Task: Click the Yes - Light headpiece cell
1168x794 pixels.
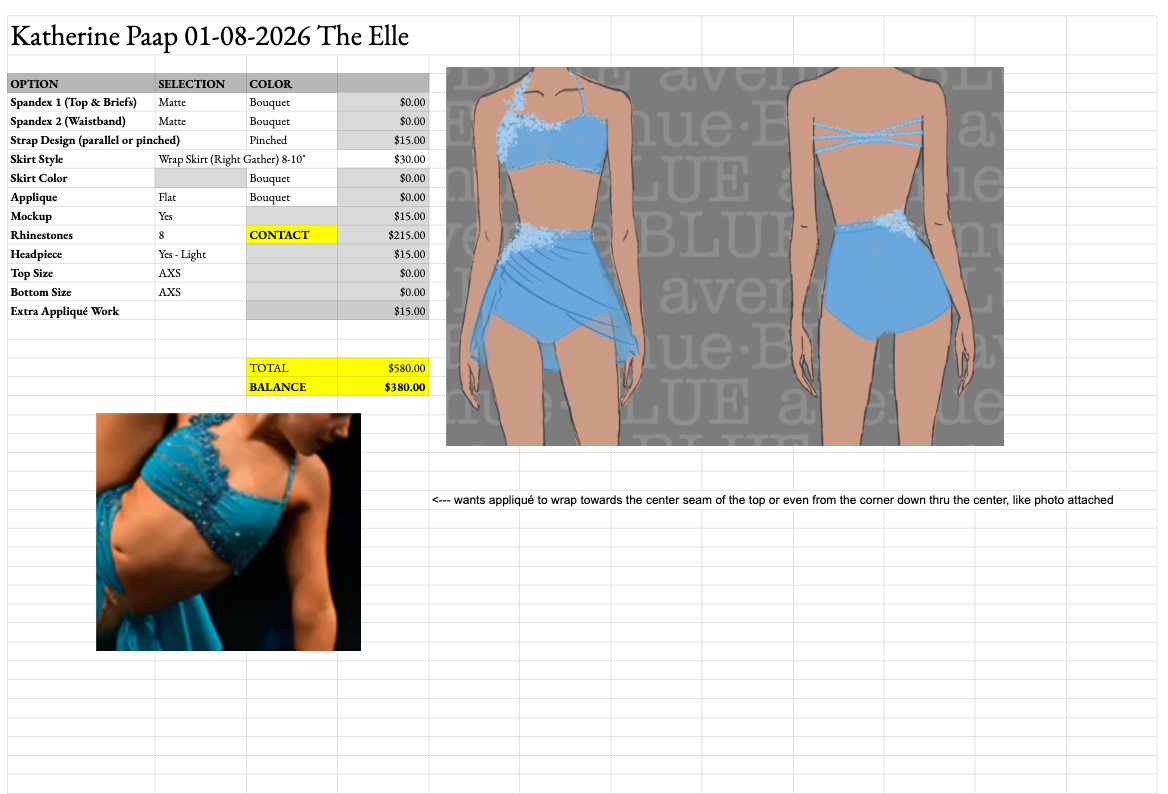Action: pyautogui.click(x=200, y=254)
